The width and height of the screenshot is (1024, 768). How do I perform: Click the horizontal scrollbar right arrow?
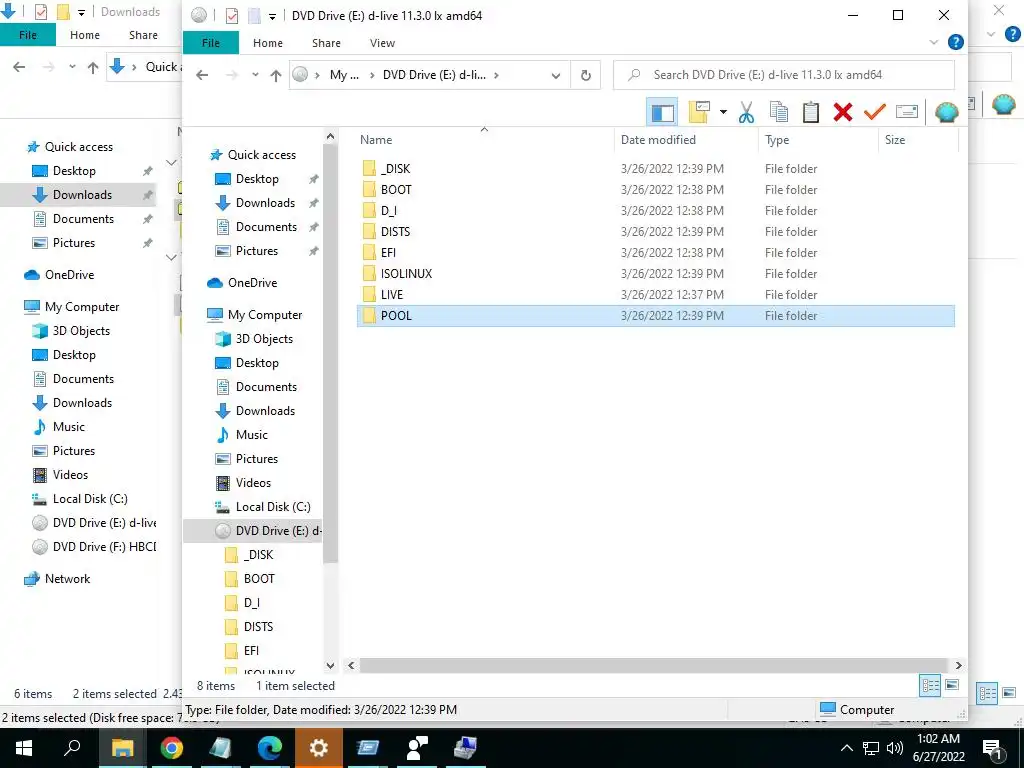tap(958, 665)
